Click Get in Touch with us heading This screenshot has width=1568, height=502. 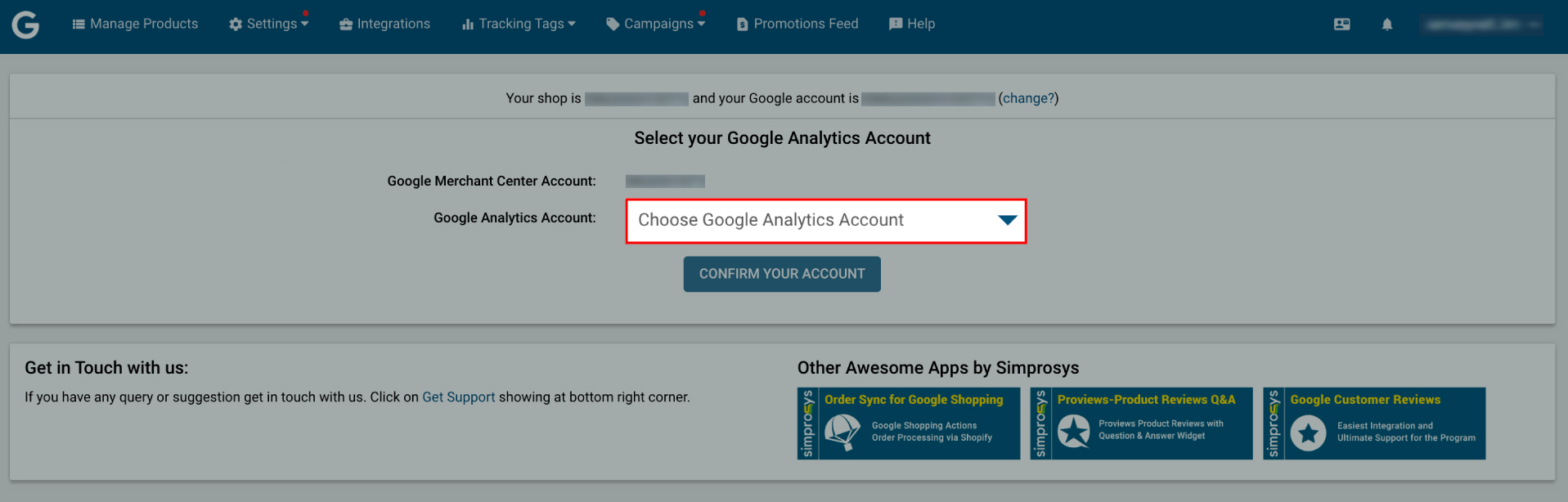106,368
